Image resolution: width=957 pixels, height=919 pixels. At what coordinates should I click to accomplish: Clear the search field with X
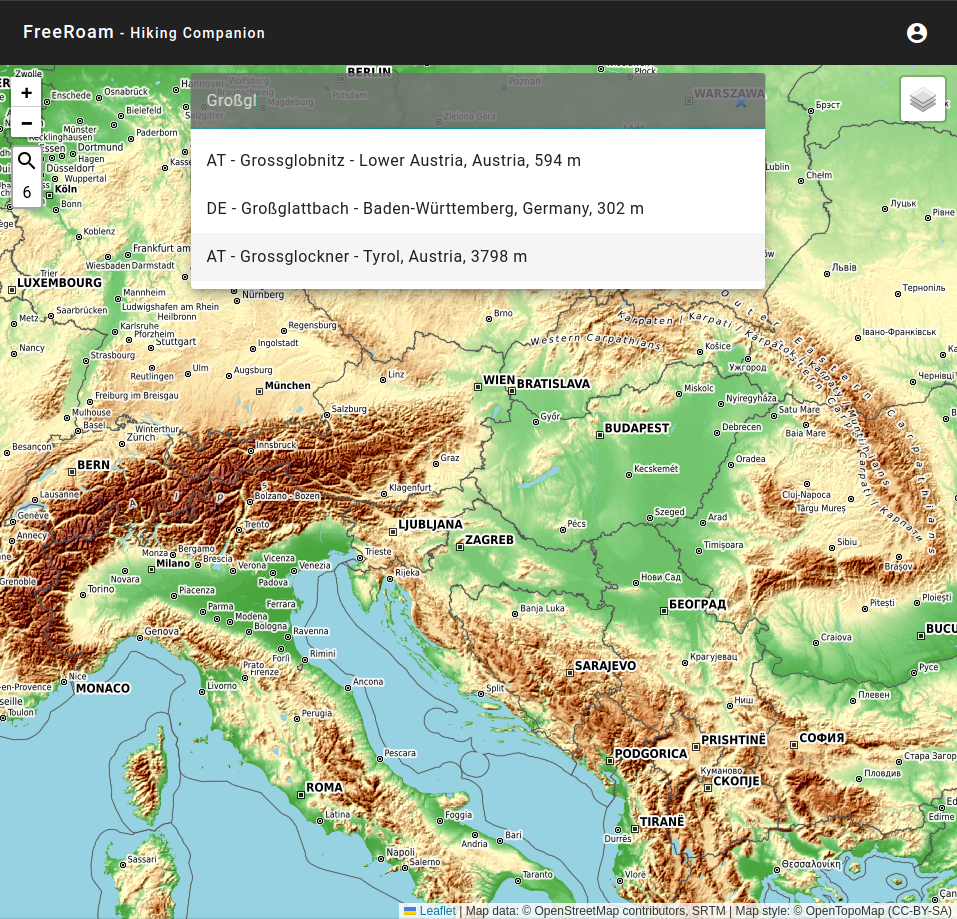(741, 102)
